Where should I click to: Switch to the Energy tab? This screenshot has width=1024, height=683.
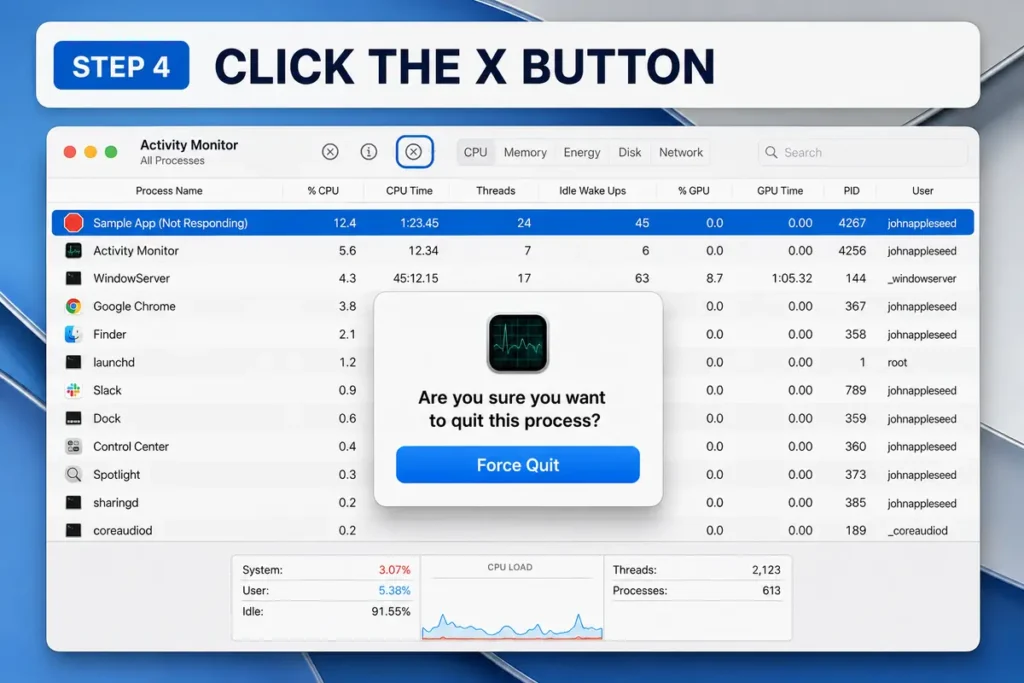[582, 152]
